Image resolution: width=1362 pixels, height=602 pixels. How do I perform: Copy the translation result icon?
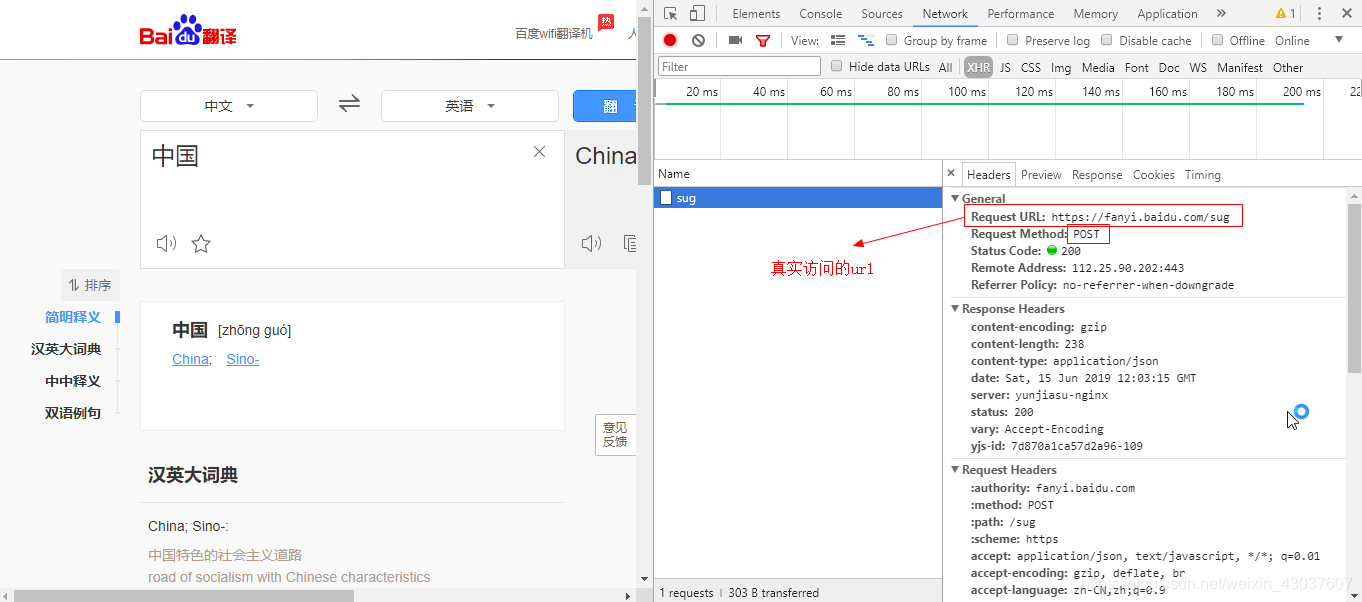tap(629, 243)
